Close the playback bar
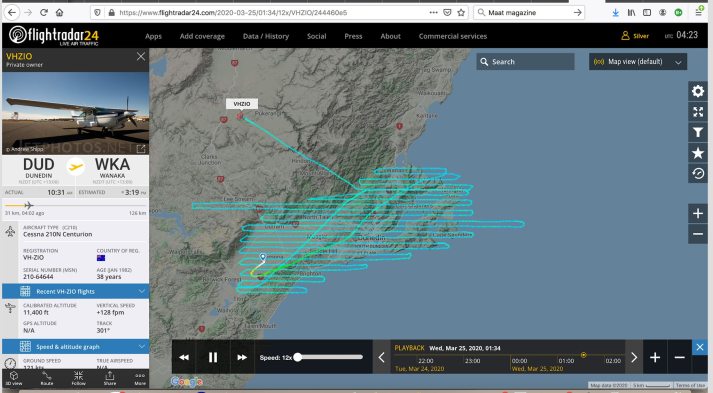 click(x=700, y=348)
